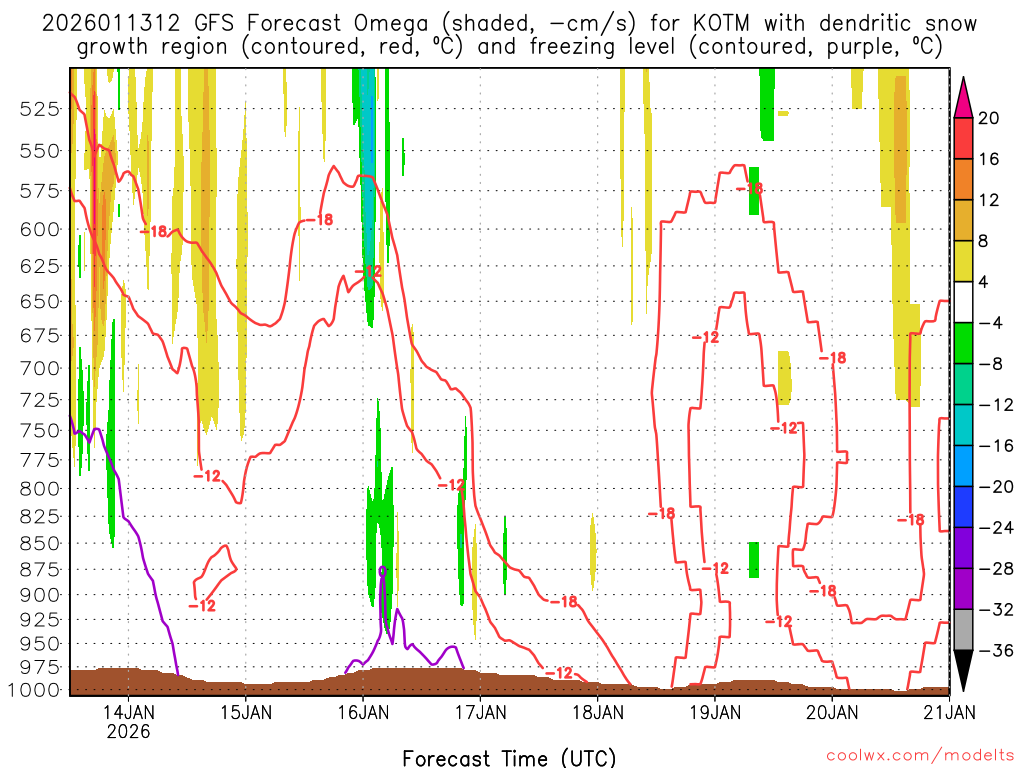Screen dimensions: 1024x768
Task: Click the 550 pressure level label
Action: coord(40,151)
